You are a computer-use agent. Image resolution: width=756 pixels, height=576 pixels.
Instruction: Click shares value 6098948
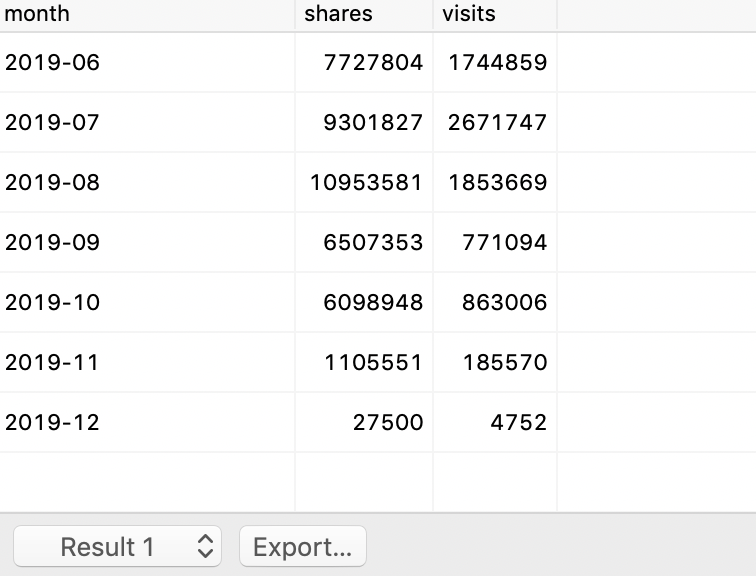point(373,302)
